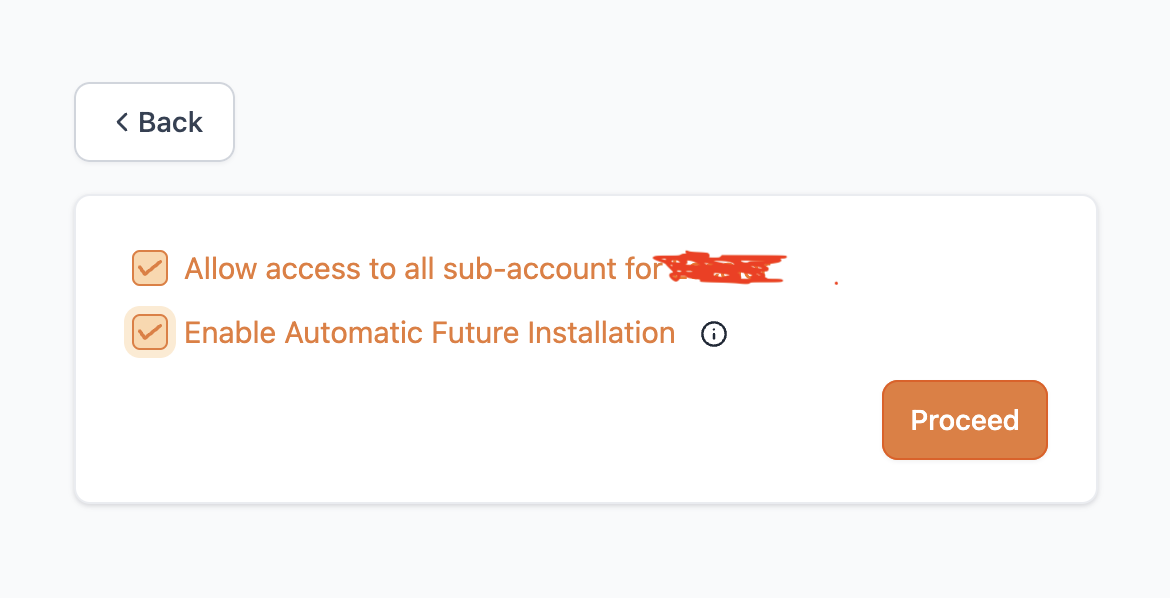Disable Enable Automatic Future Installation checkbox
Screen dimensions: 1170x598
[150, 332]
